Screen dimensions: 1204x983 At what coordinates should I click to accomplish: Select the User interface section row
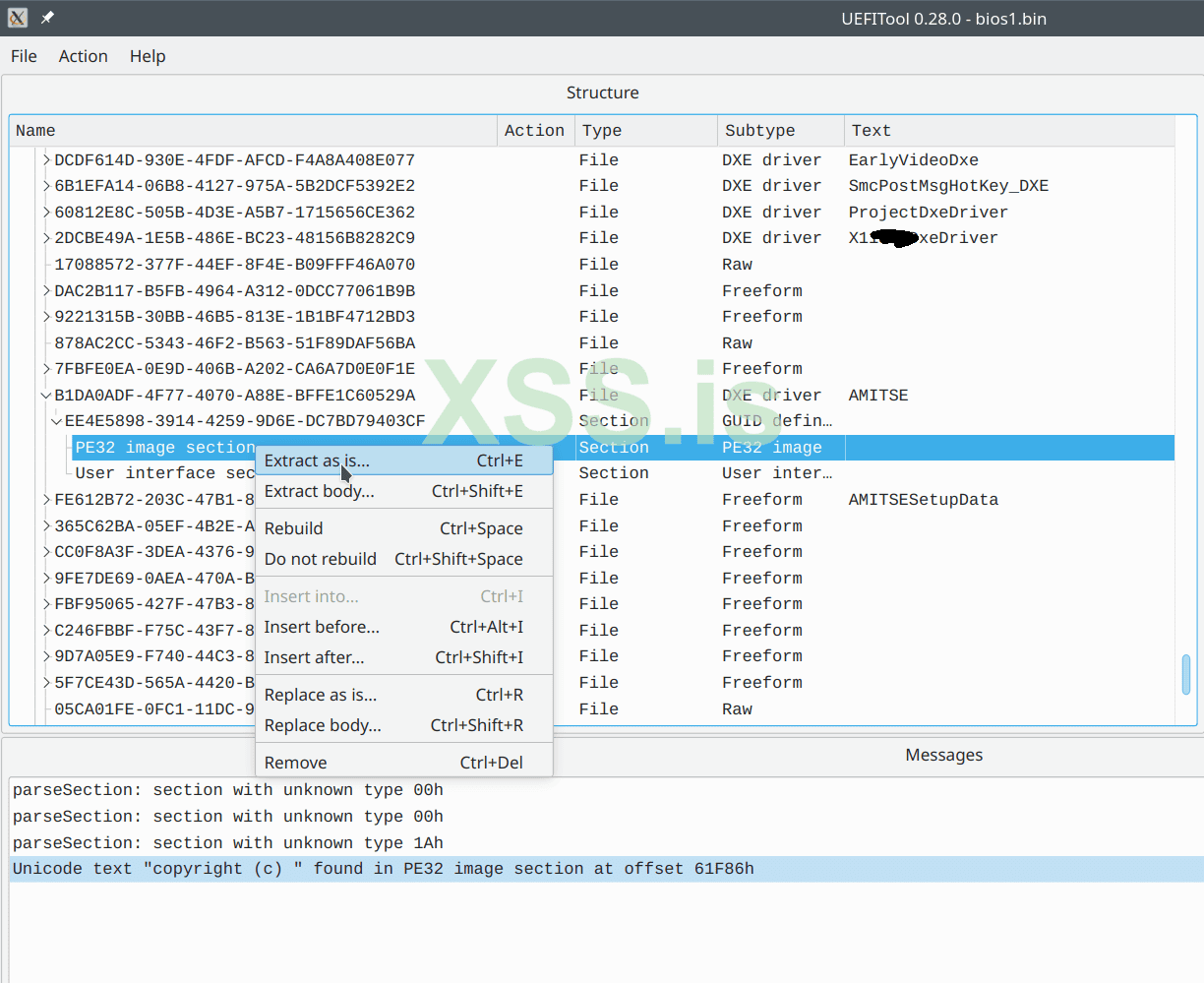(x=592, y=472)
